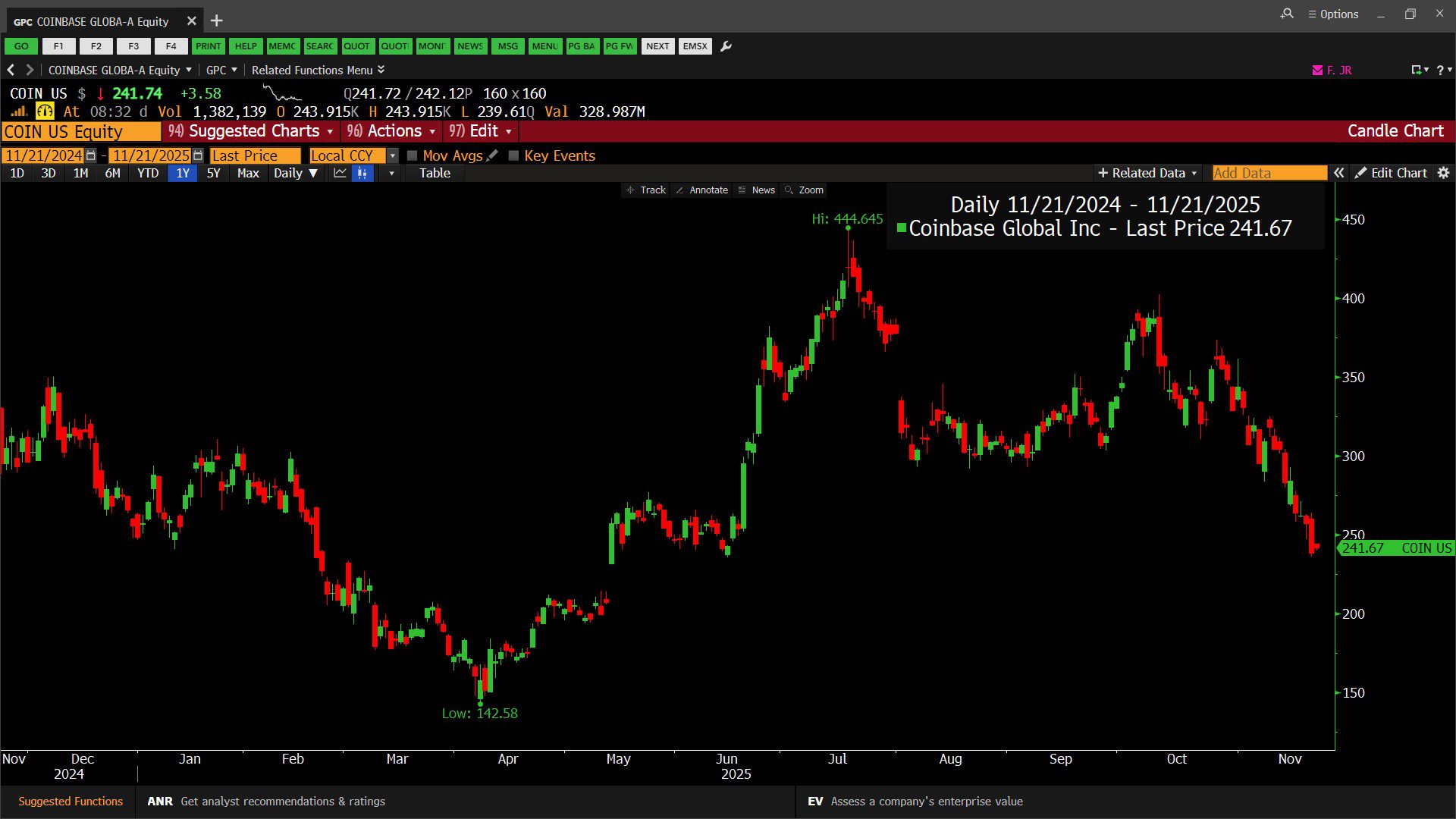Screen dimensions: 1456x819
Task: Click the wrench icon in function toolbar
Action: (x=726, y=46)
